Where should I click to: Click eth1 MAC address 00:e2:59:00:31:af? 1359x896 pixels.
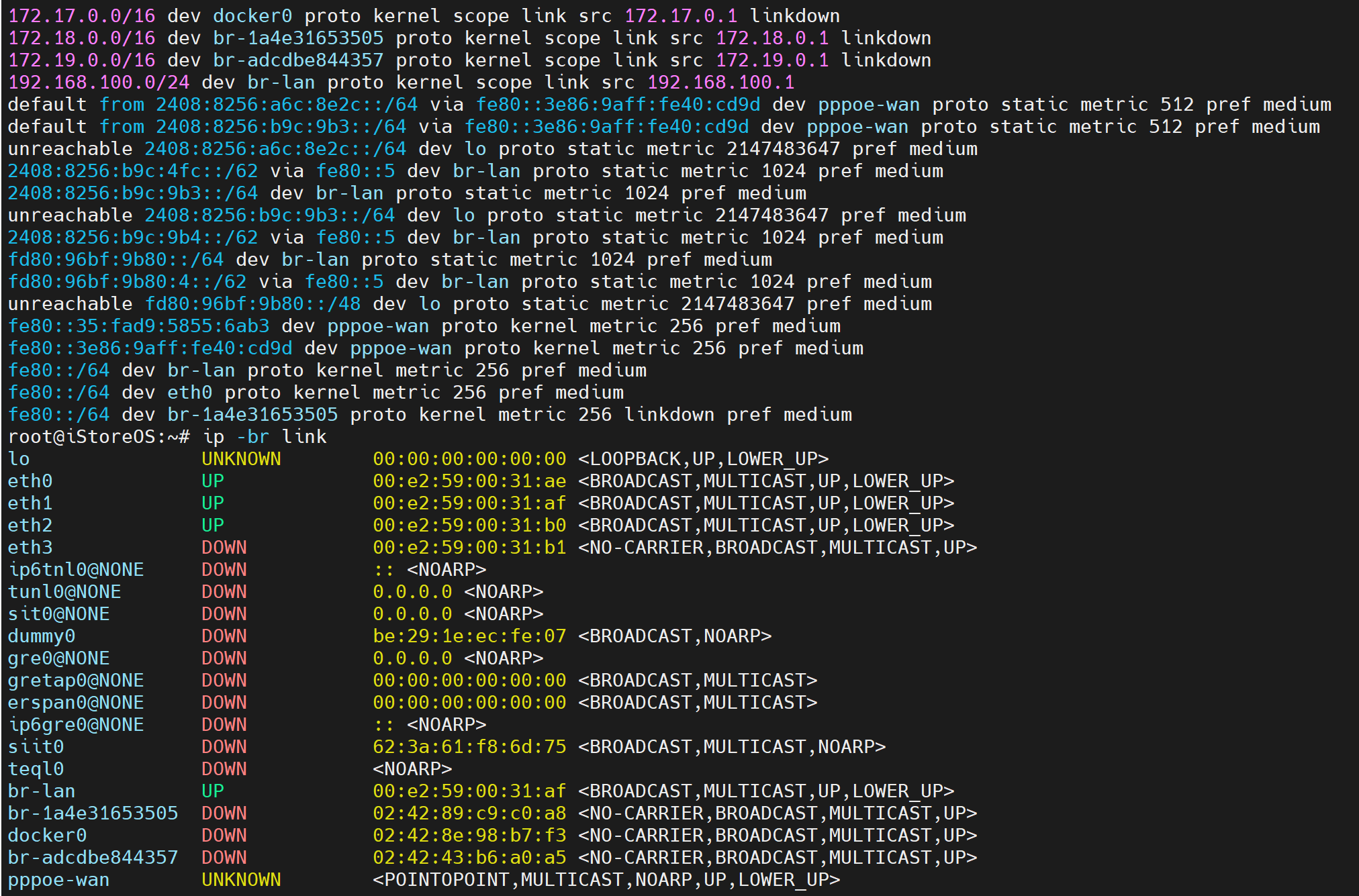469,503
